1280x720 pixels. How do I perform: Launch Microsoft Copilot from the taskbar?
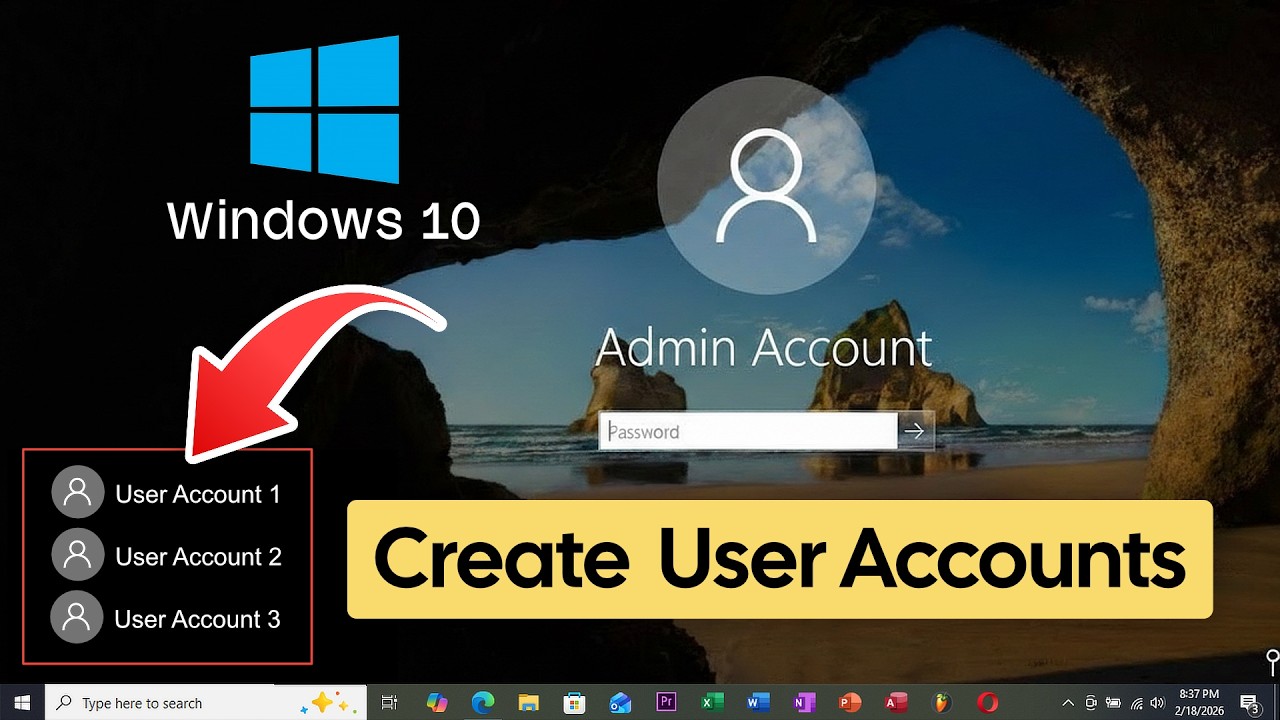[437, 703]
